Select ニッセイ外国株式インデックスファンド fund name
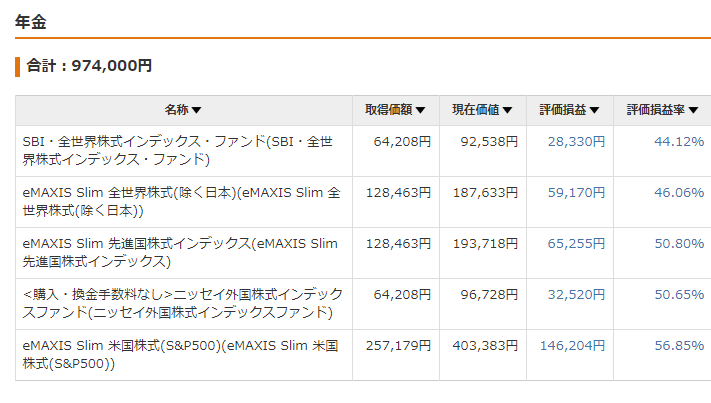The image size is (711, 403). coord(183,303)
